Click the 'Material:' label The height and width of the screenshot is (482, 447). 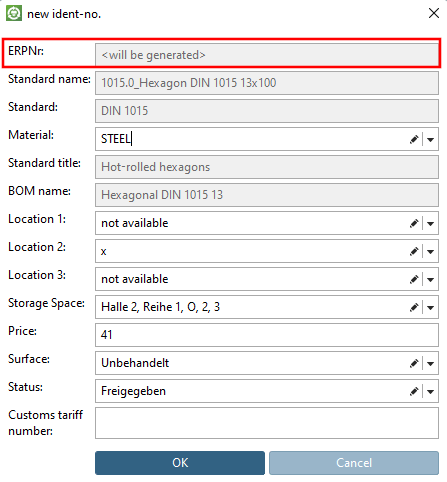31,135
